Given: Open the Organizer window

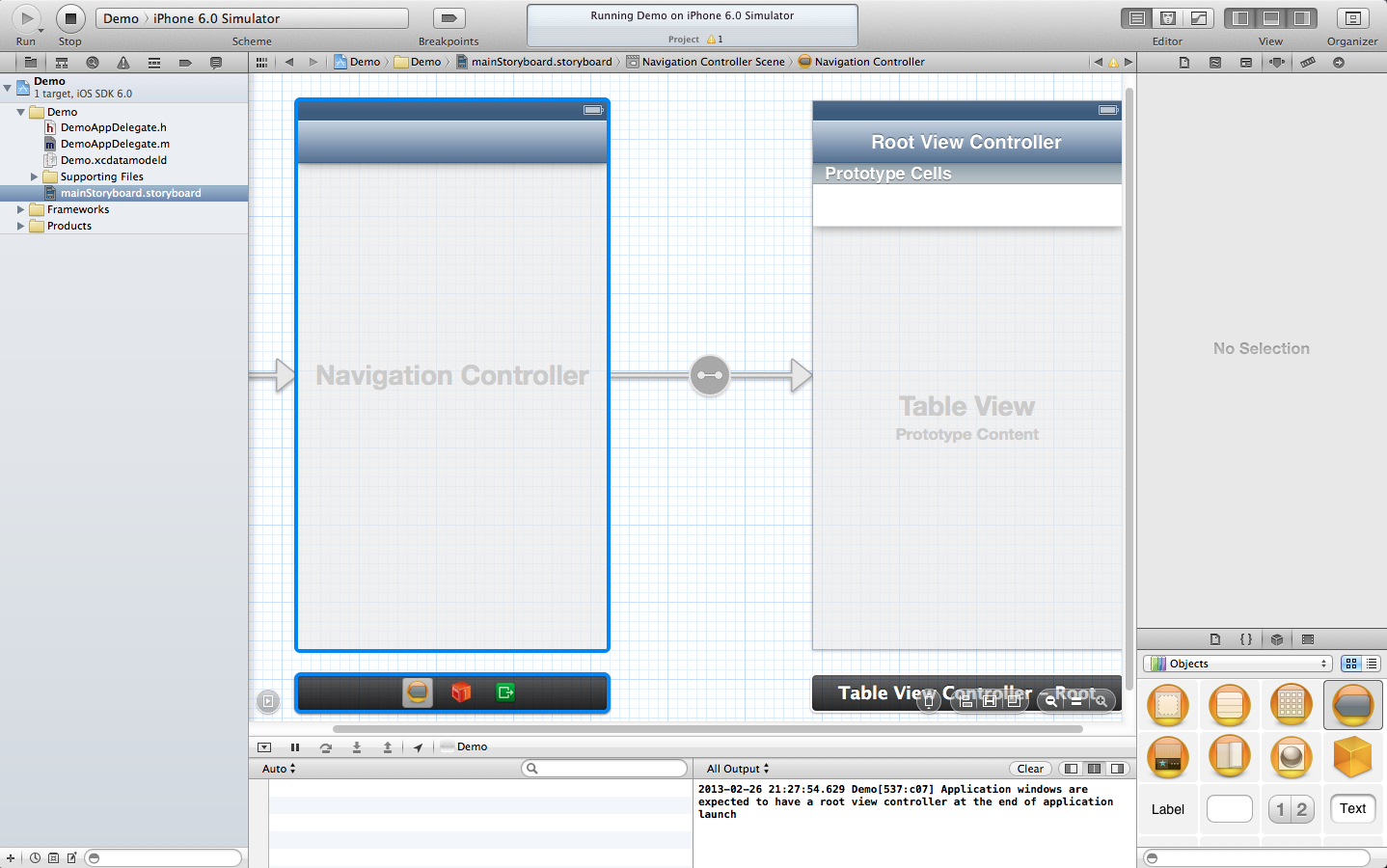Looking at the screenshot, I should coord(1352,18).
